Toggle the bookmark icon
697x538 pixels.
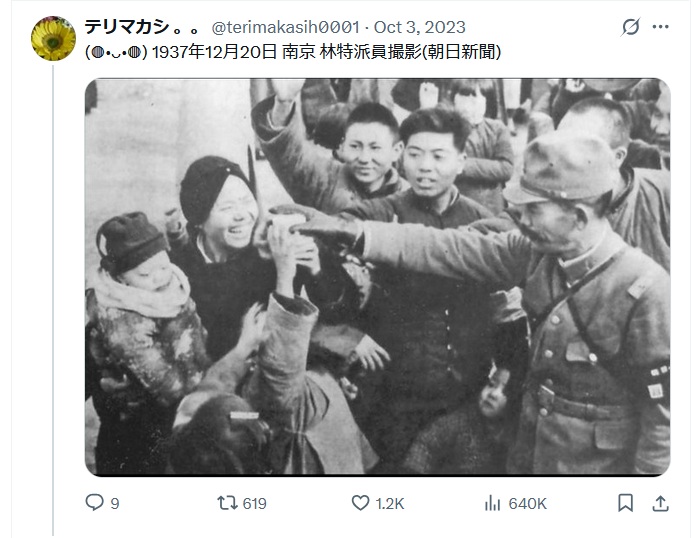(625, 503)
